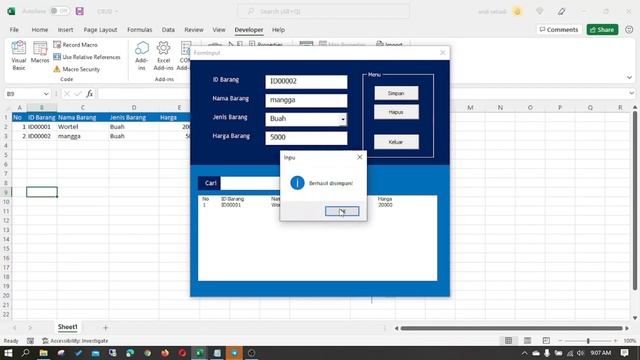Open the Help tab

click(278, 30)
